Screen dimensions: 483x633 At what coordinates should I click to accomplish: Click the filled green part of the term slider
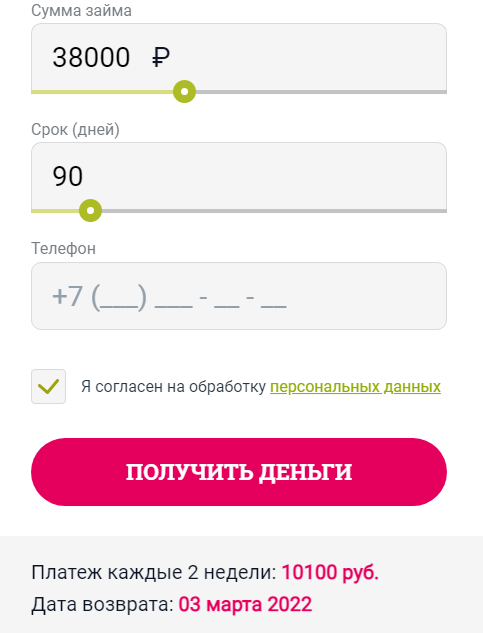point(55,211)
